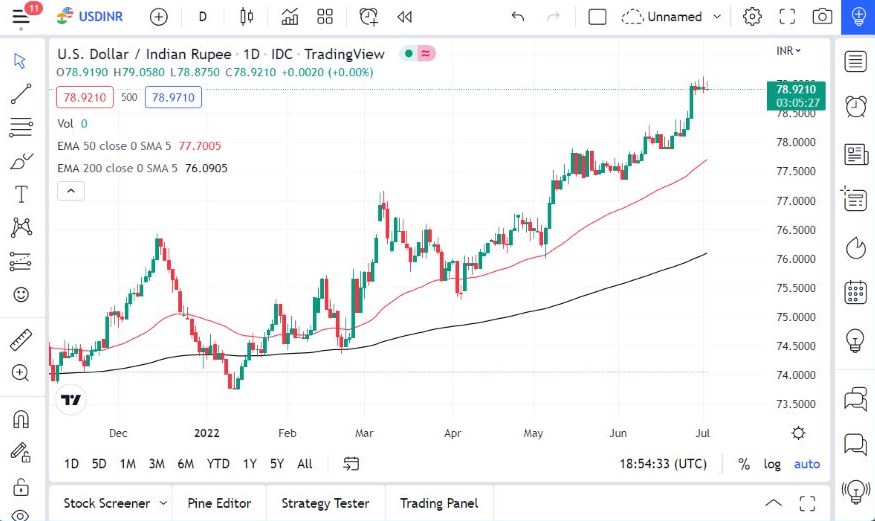Viewport: 875px width, 521px height.
Task: Set time range to YTD
Action: click(x=218, y=464)
